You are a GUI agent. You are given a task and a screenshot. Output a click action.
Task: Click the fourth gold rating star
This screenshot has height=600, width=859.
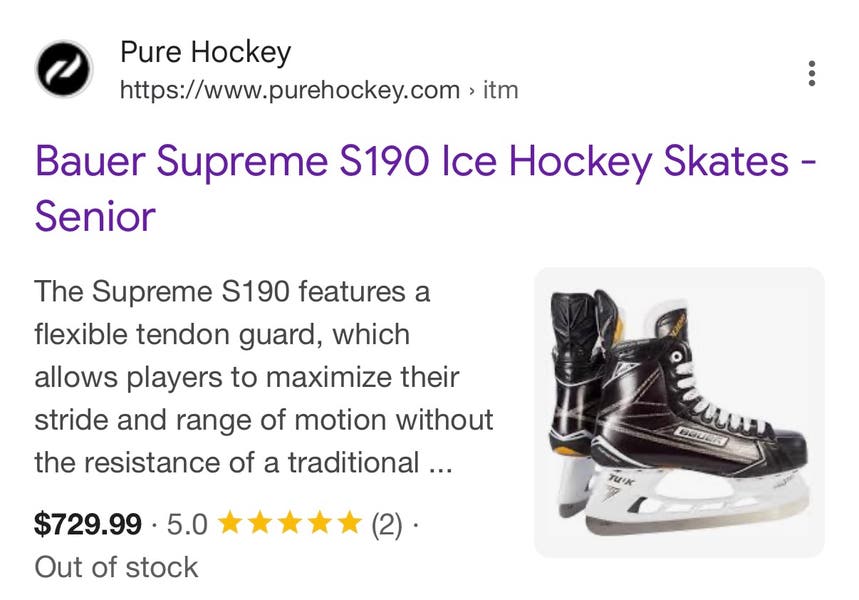click(318, 522)
